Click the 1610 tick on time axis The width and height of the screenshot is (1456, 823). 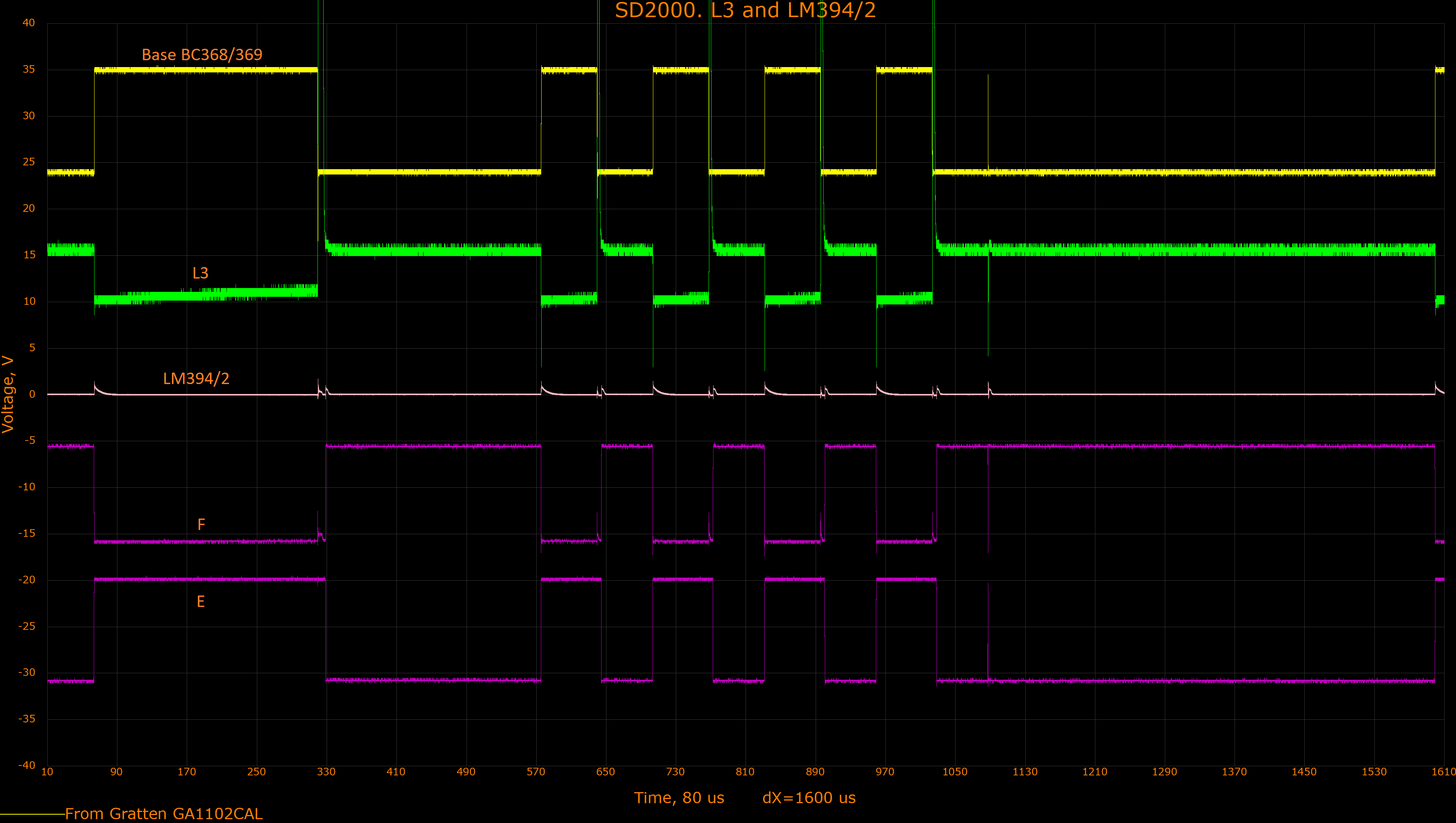point(1443,772)
